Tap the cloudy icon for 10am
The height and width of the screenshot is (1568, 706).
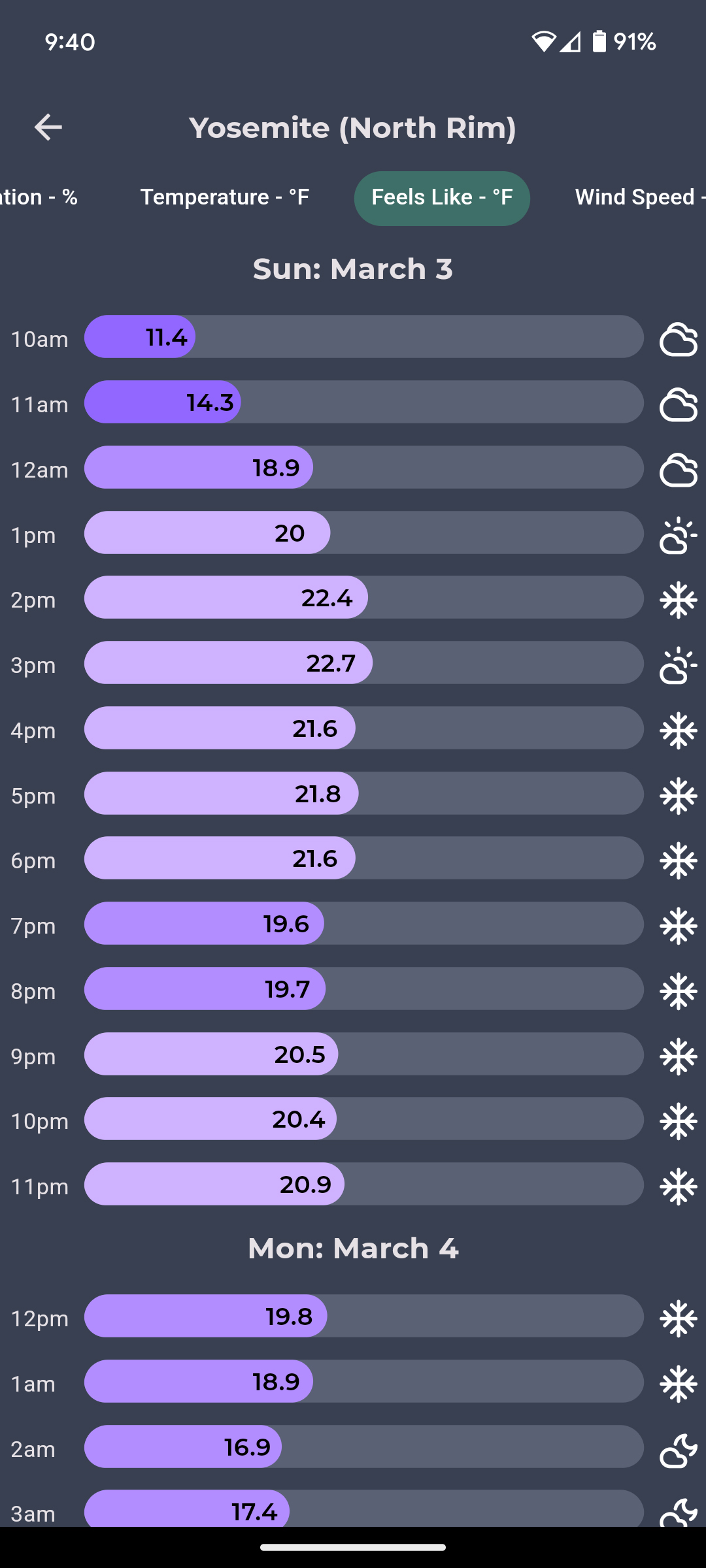pyautogui.click(x=678, y=338)
